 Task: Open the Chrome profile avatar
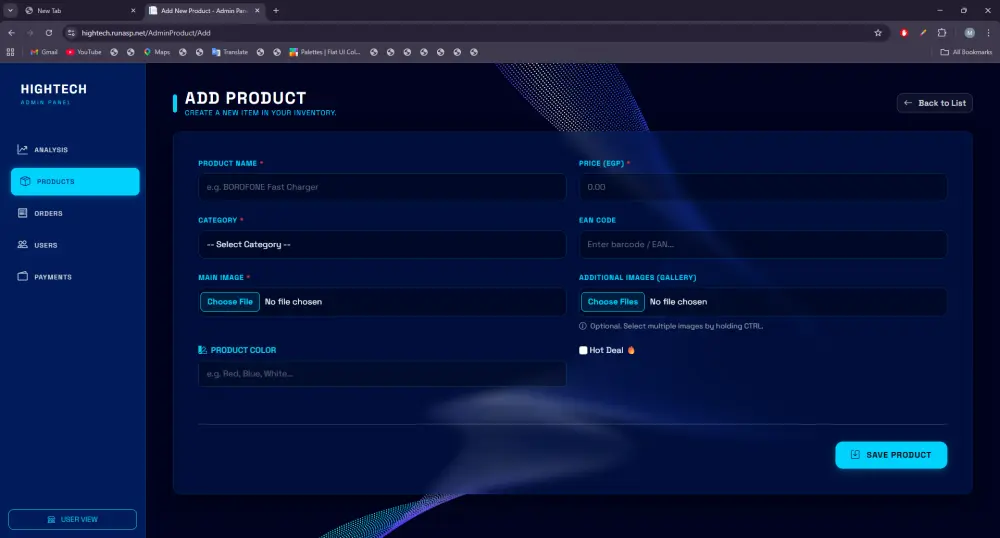(x=969, y=33)
